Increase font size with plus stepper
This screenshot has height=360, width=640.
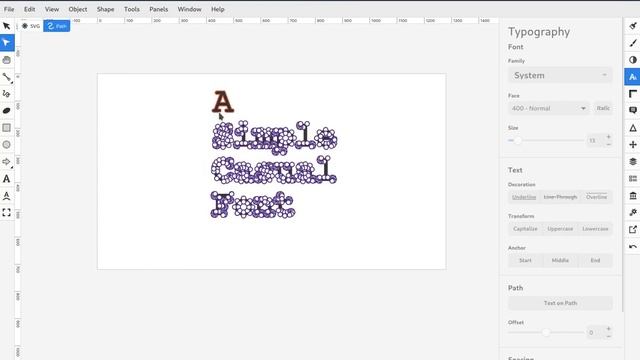609,137
